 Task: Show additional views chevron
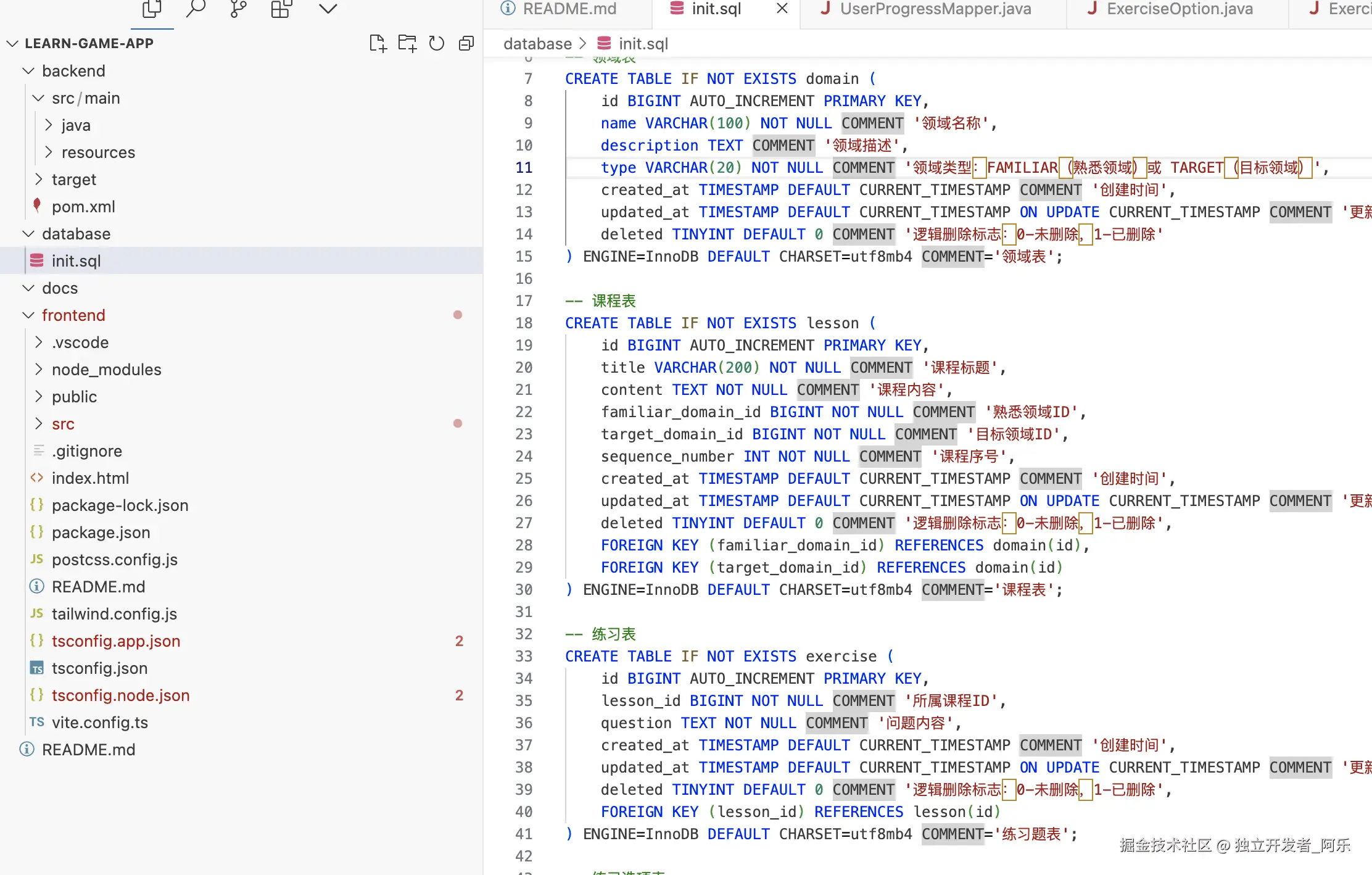tap(328, 9)
